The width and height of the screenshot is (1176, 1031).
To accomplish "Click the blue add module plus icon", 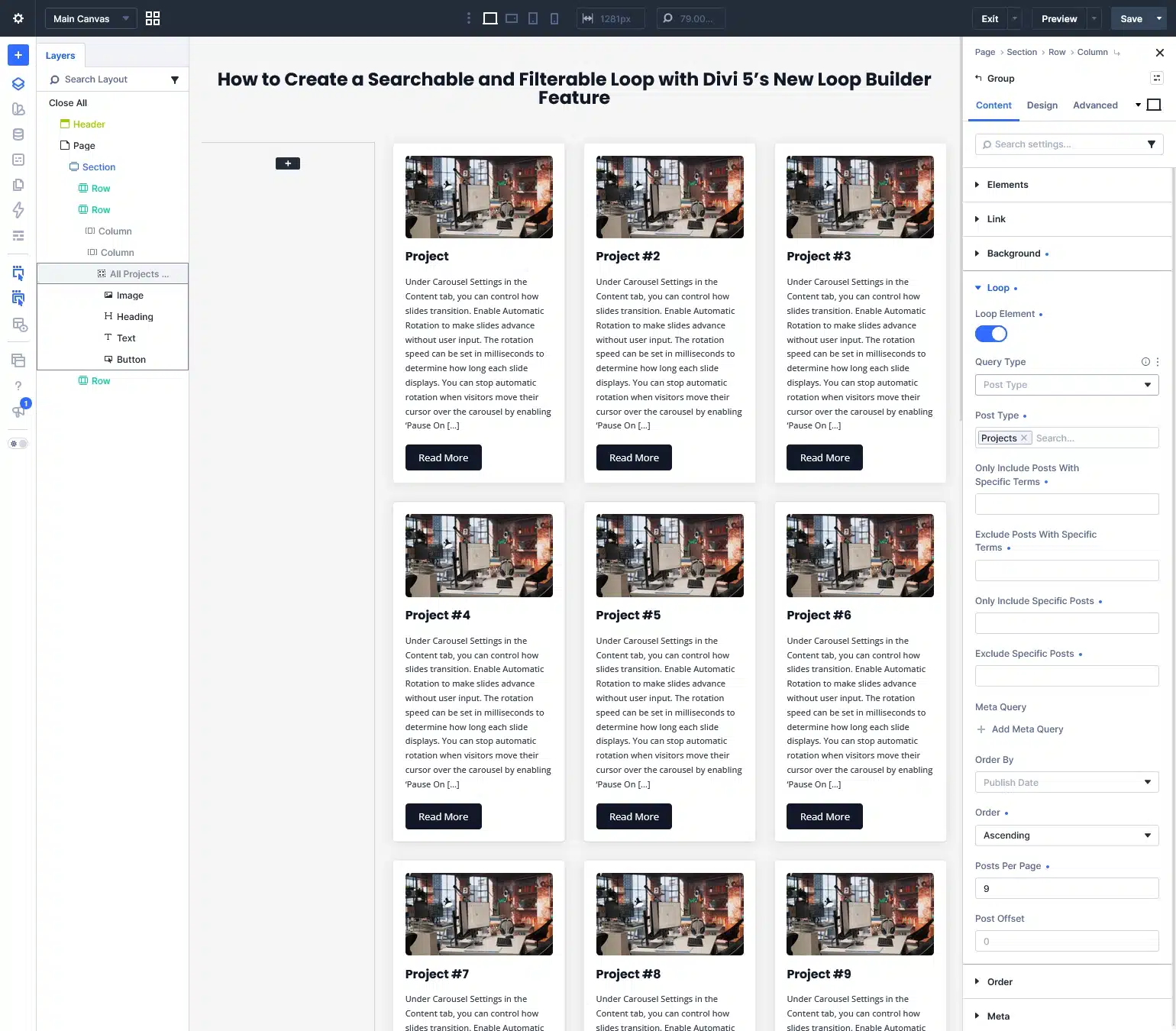I will coord(18,55).
